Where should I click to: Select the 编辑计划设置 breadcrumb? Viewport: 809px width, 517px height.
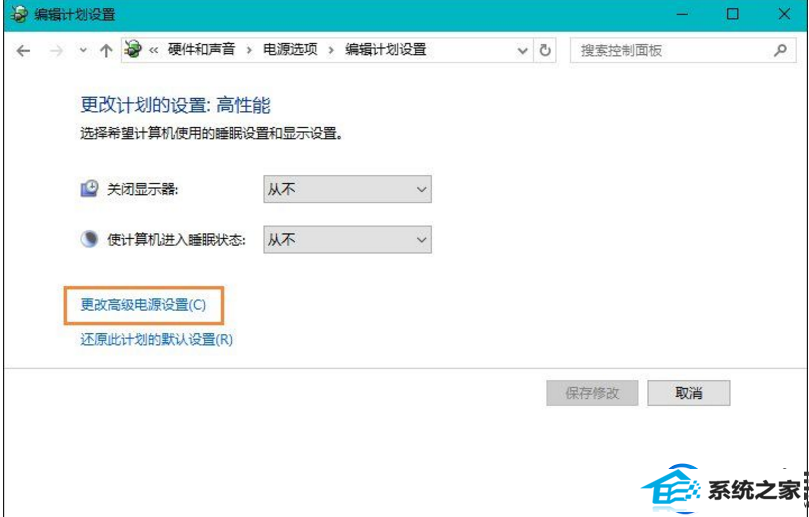[x=385, y=50]
